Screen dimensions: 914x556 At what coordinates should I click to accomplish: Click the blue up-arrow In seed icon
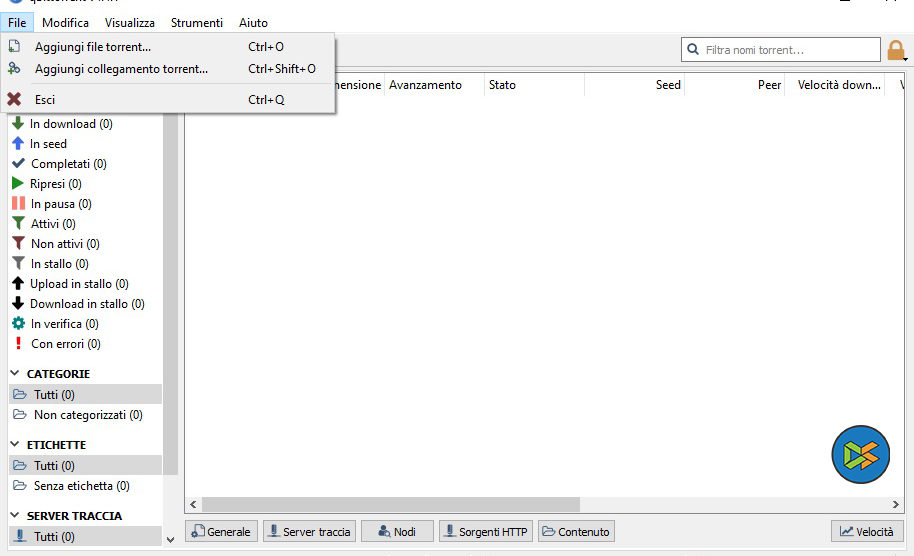(x=18, y=143)
